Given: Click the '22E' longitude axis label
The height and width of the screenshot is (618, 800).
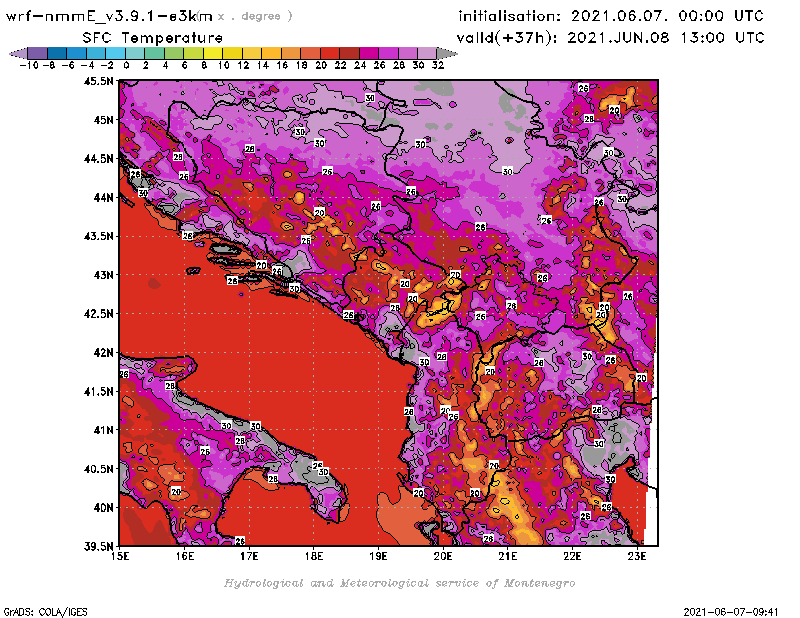Looking at the screenshot, I should 572,556.
